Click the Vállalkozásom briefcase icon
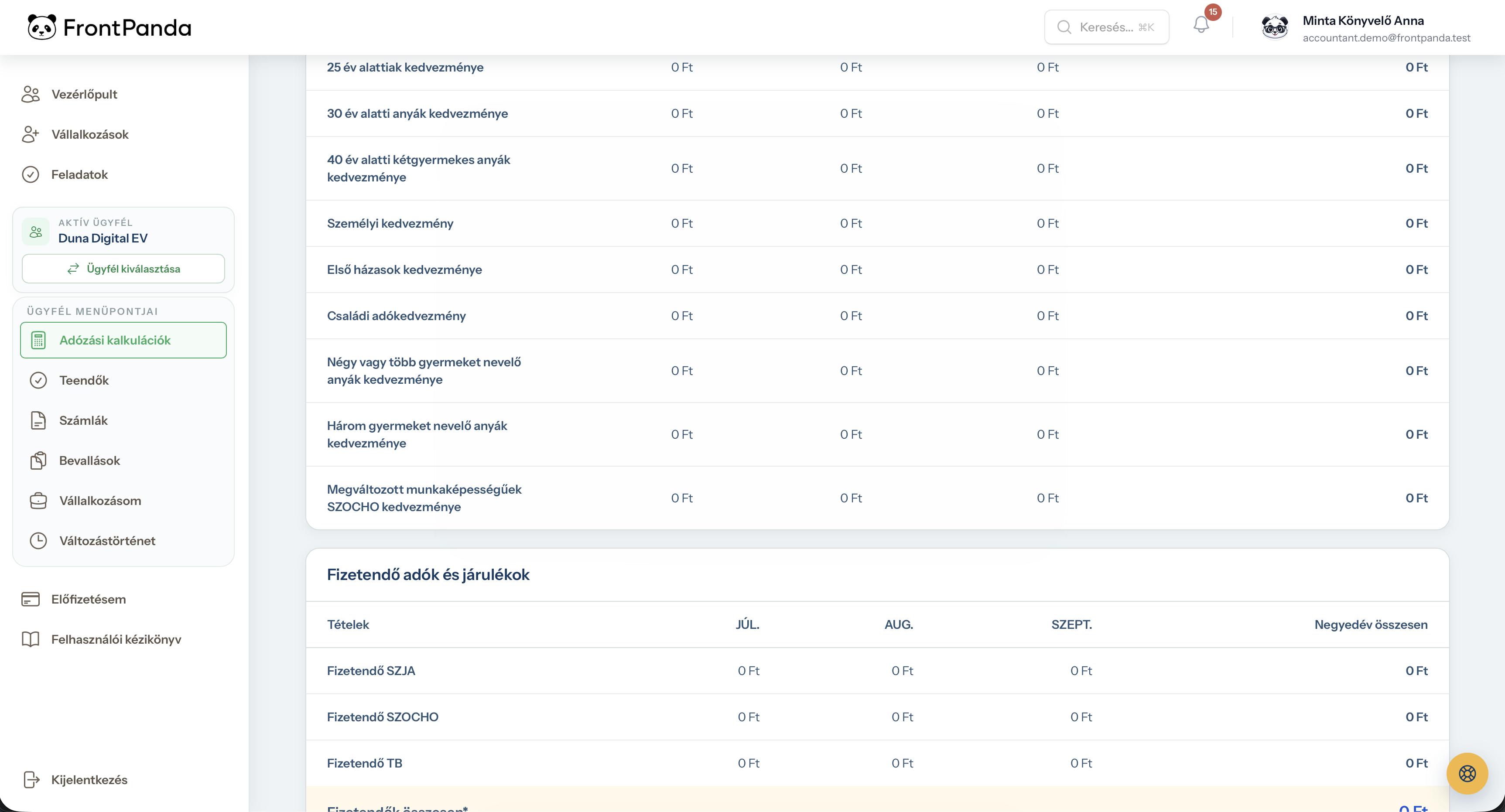1505x812 pixels. click(38, 501)
